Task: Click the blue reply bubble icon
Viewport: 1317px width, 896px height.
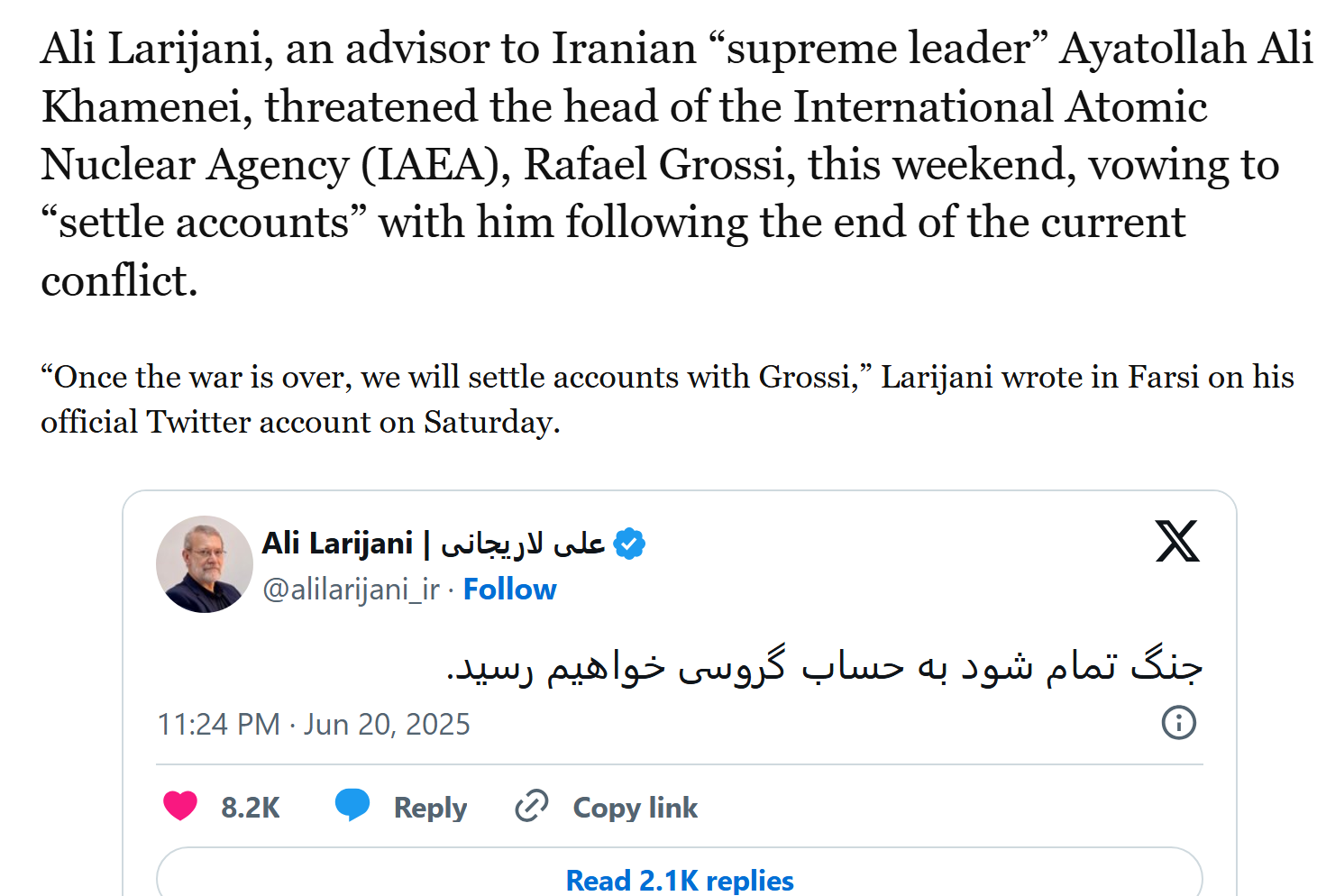Action: click(x=352, y=805)
